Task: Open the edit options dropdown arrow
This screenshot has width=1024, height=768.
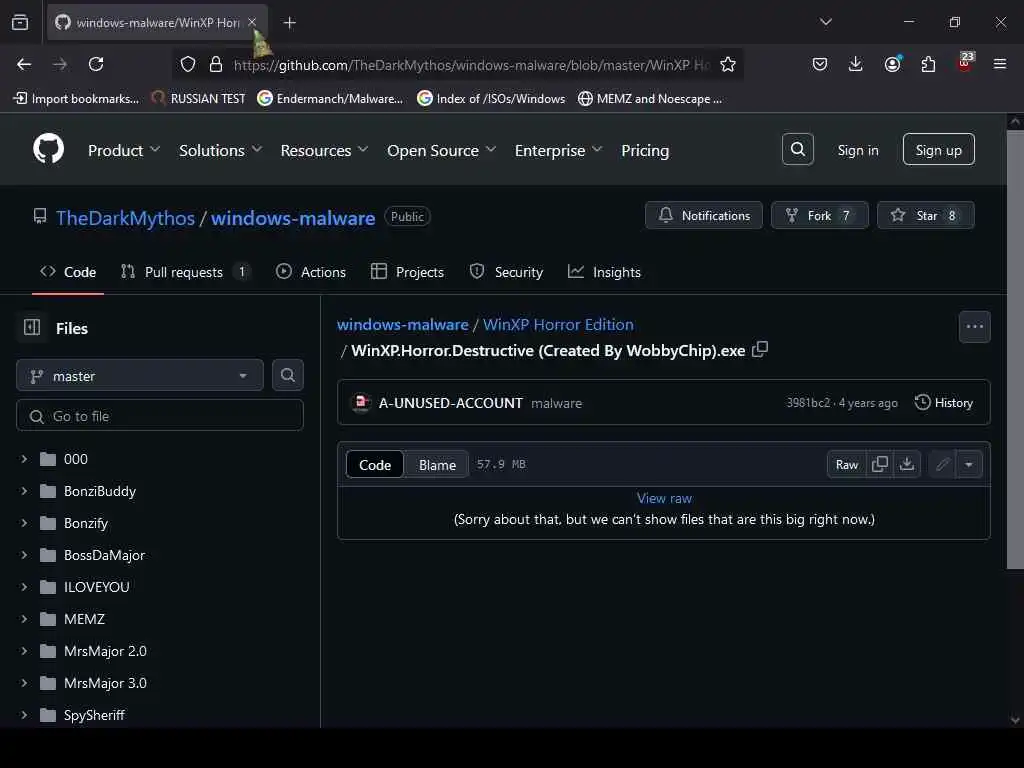Action: click(x=968, y=464)
